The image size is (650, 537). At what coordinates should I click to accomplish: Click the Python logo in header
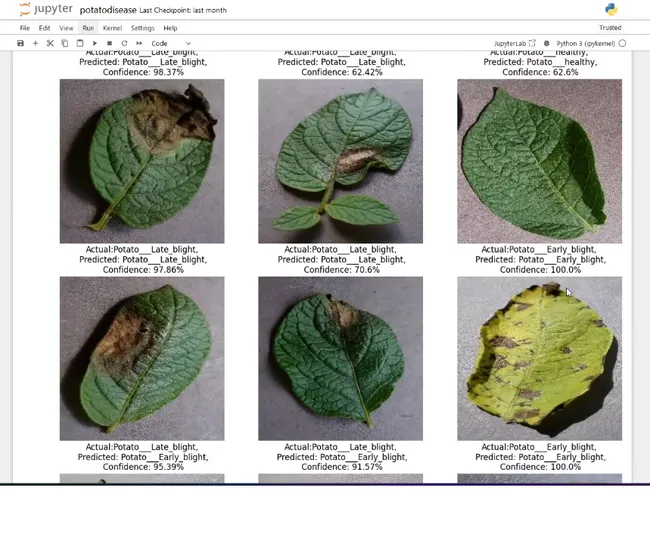click(611, 9)
